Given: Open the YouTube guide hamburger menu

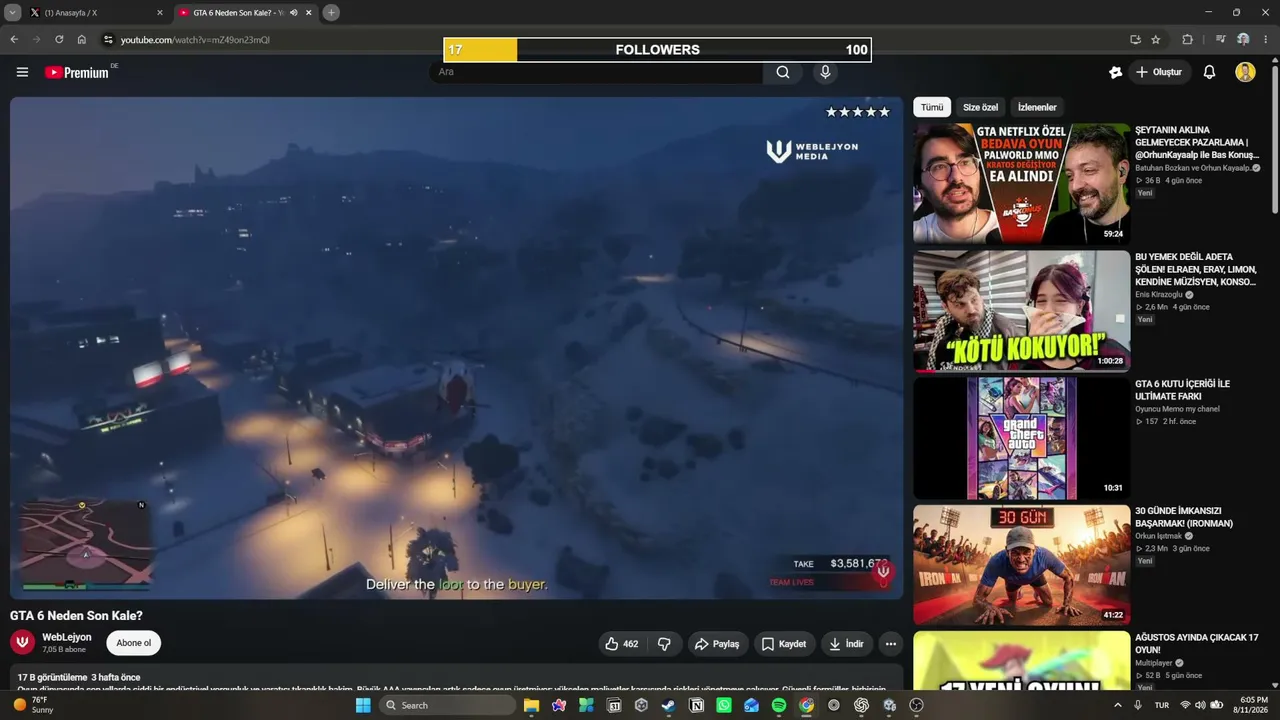Looking at the screenshot, I should 22,72.
